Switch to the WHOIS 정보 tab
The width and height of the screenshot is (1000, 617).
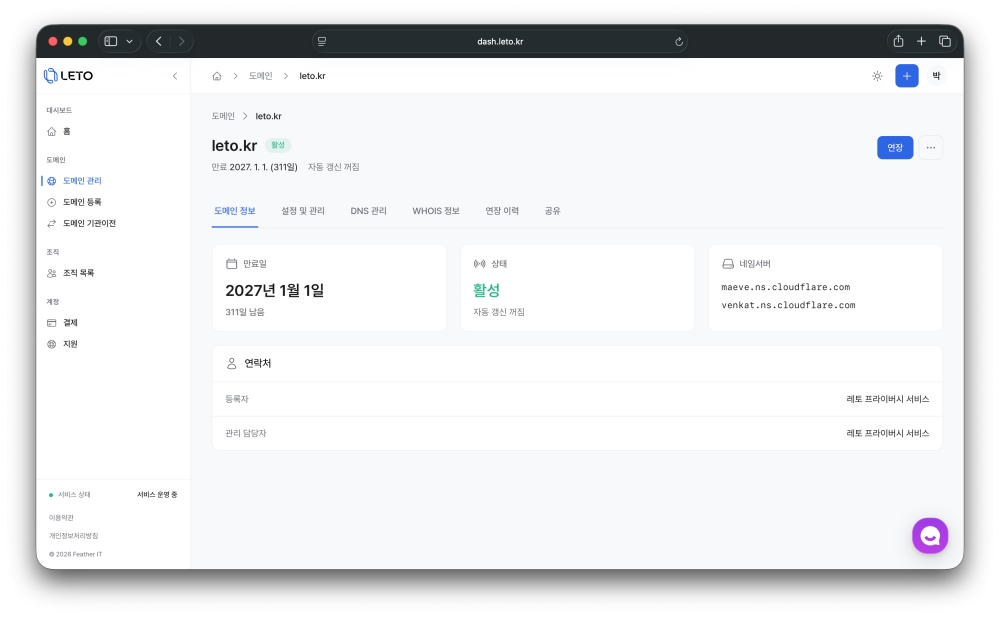436,211
